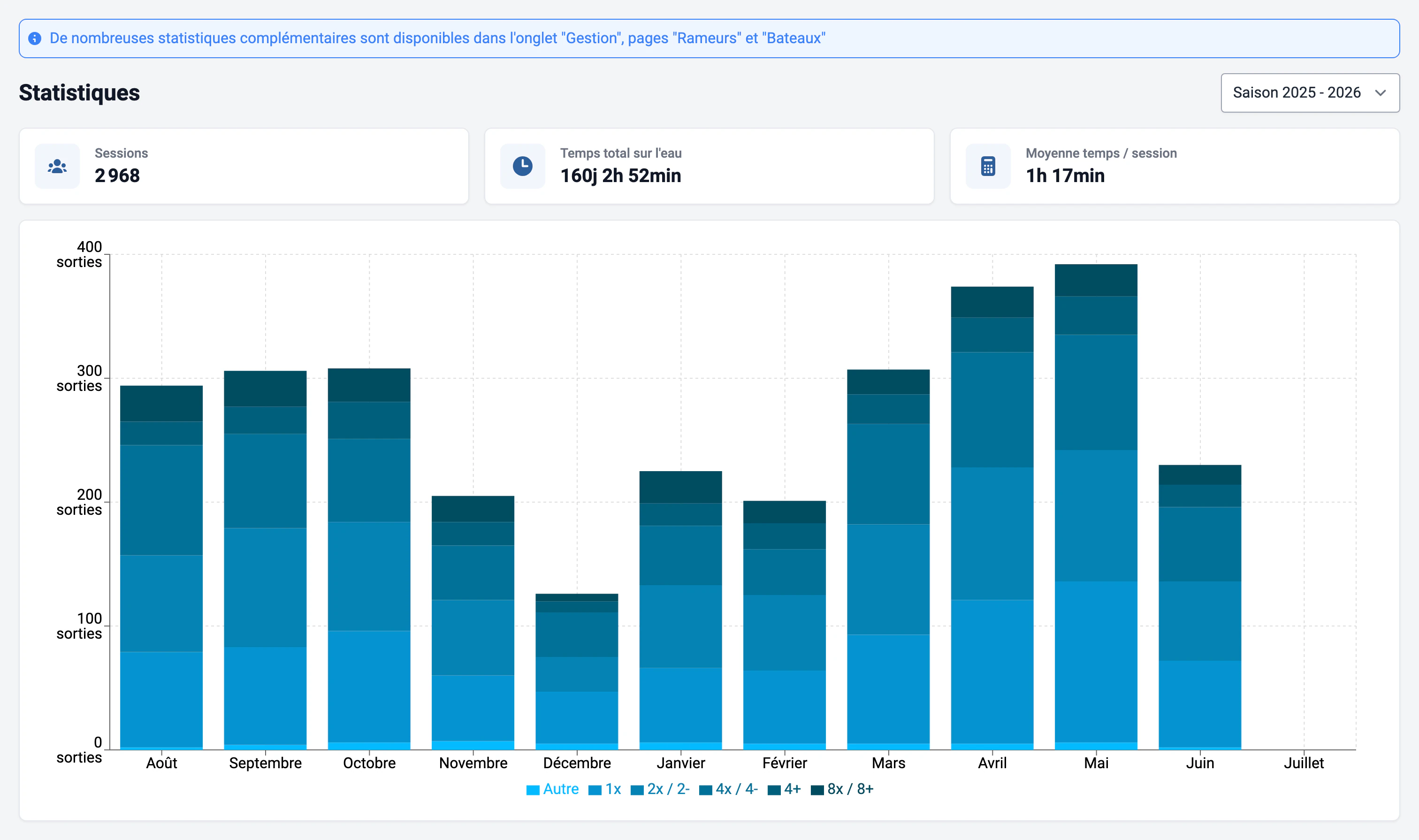Click the total time 160j 2h 52min
1419x840 pixels.
point(620,176)
